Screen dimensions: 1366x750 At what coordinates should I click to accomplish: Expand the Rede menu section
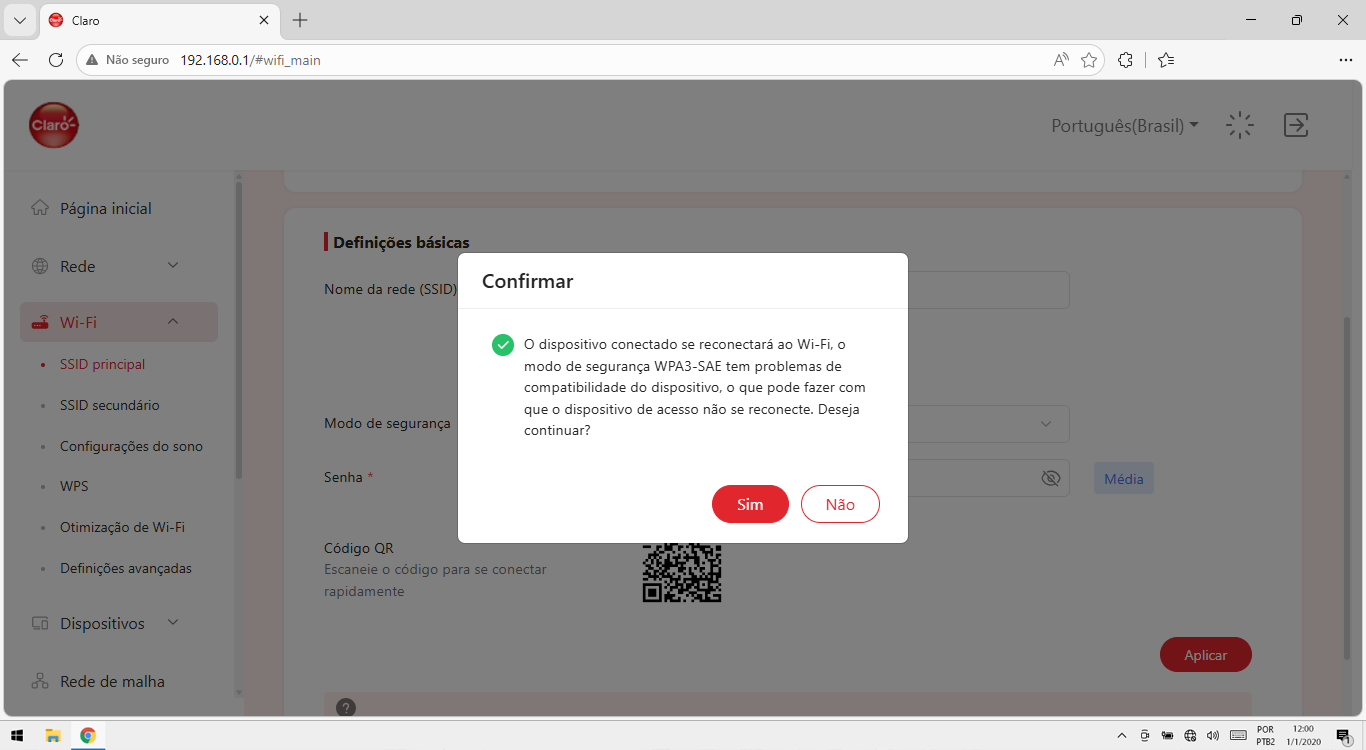119,266
